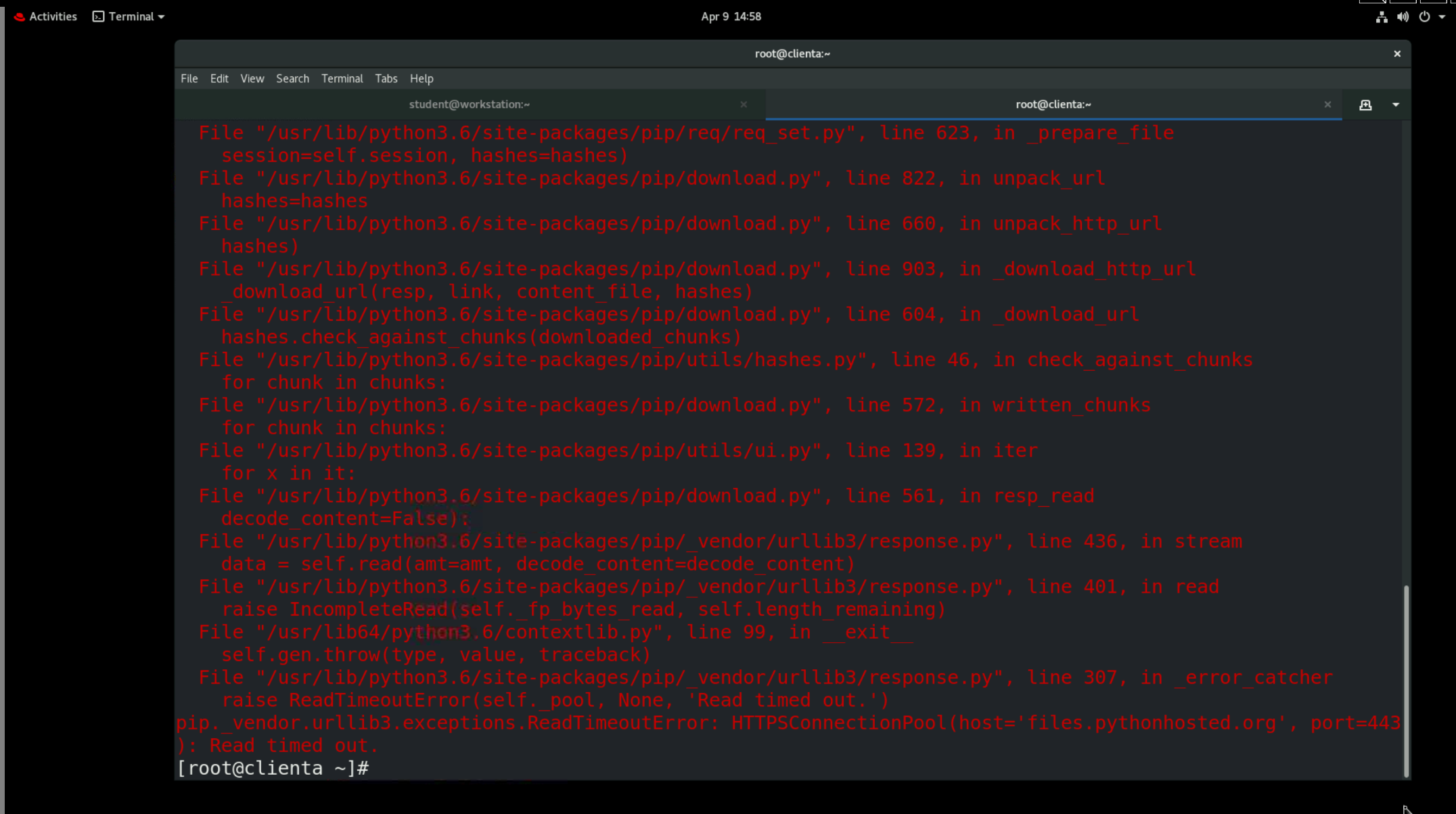Close the root@clienta tab

pyautogui.click(x=1327, y=104)
